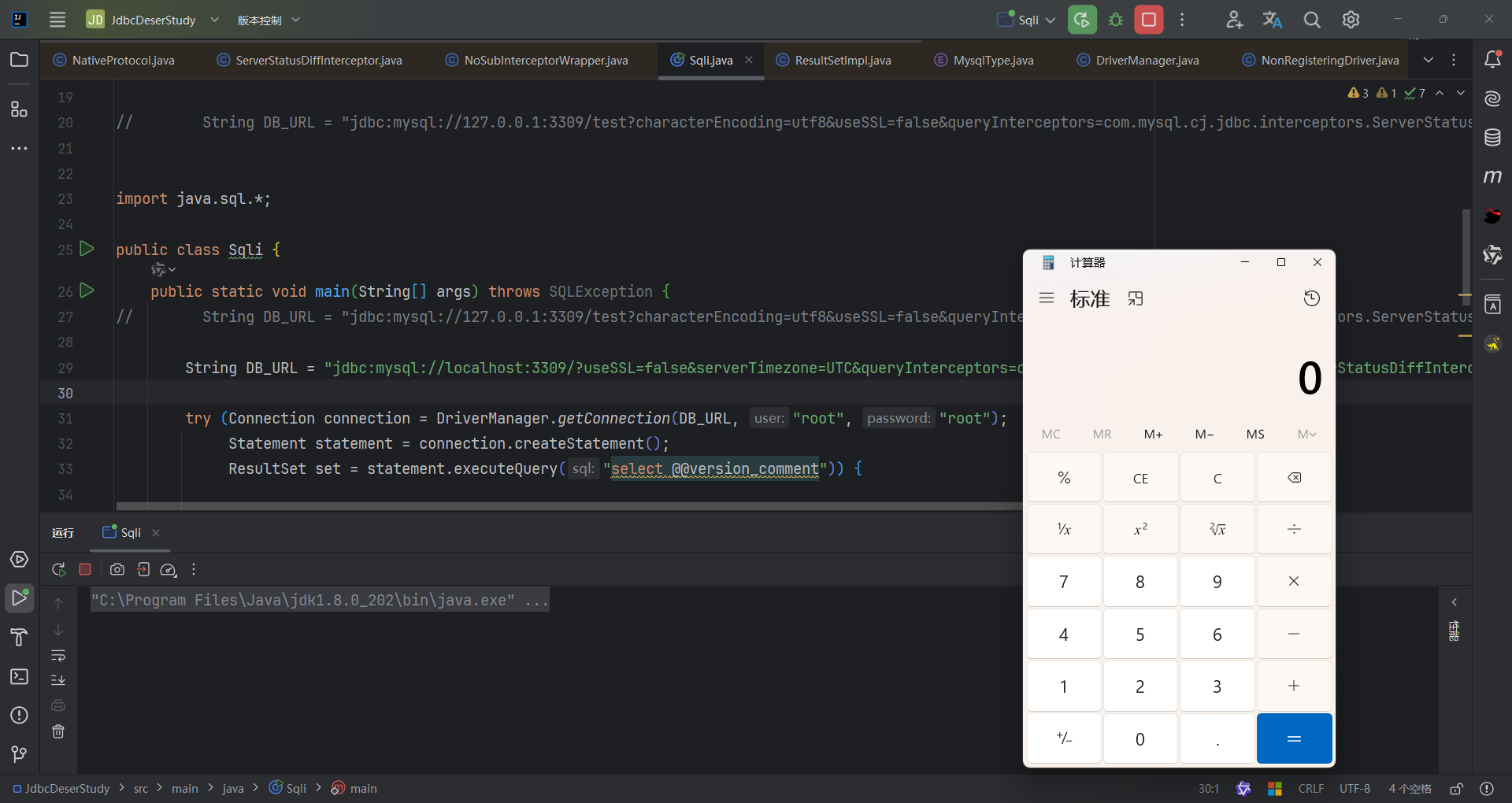Open the Code With Me user icon

[1234, 20]
